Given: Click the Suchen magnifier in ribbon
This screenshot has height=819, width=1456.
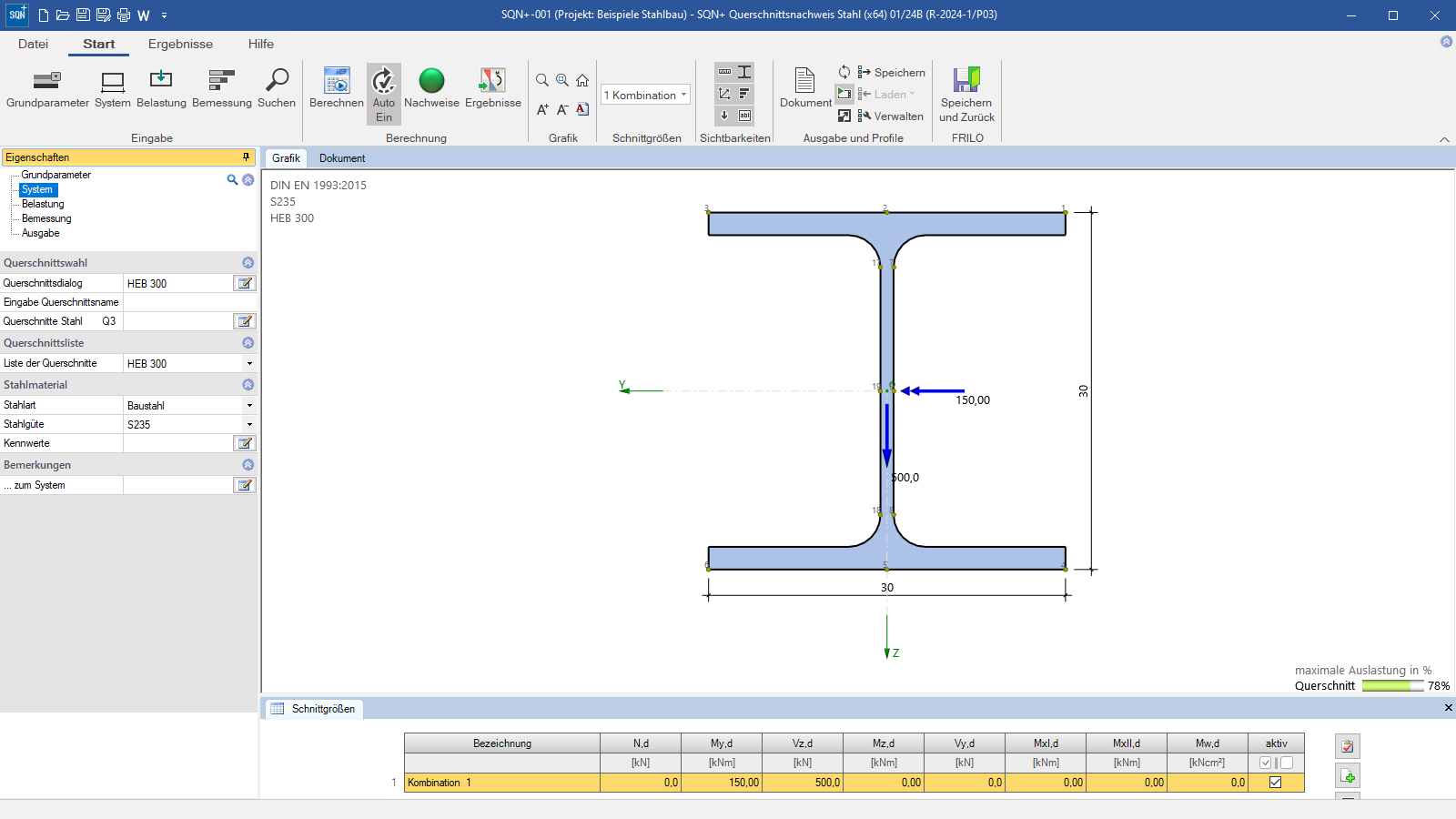Looking at the screenshot, I should click(x=277, y=89).
